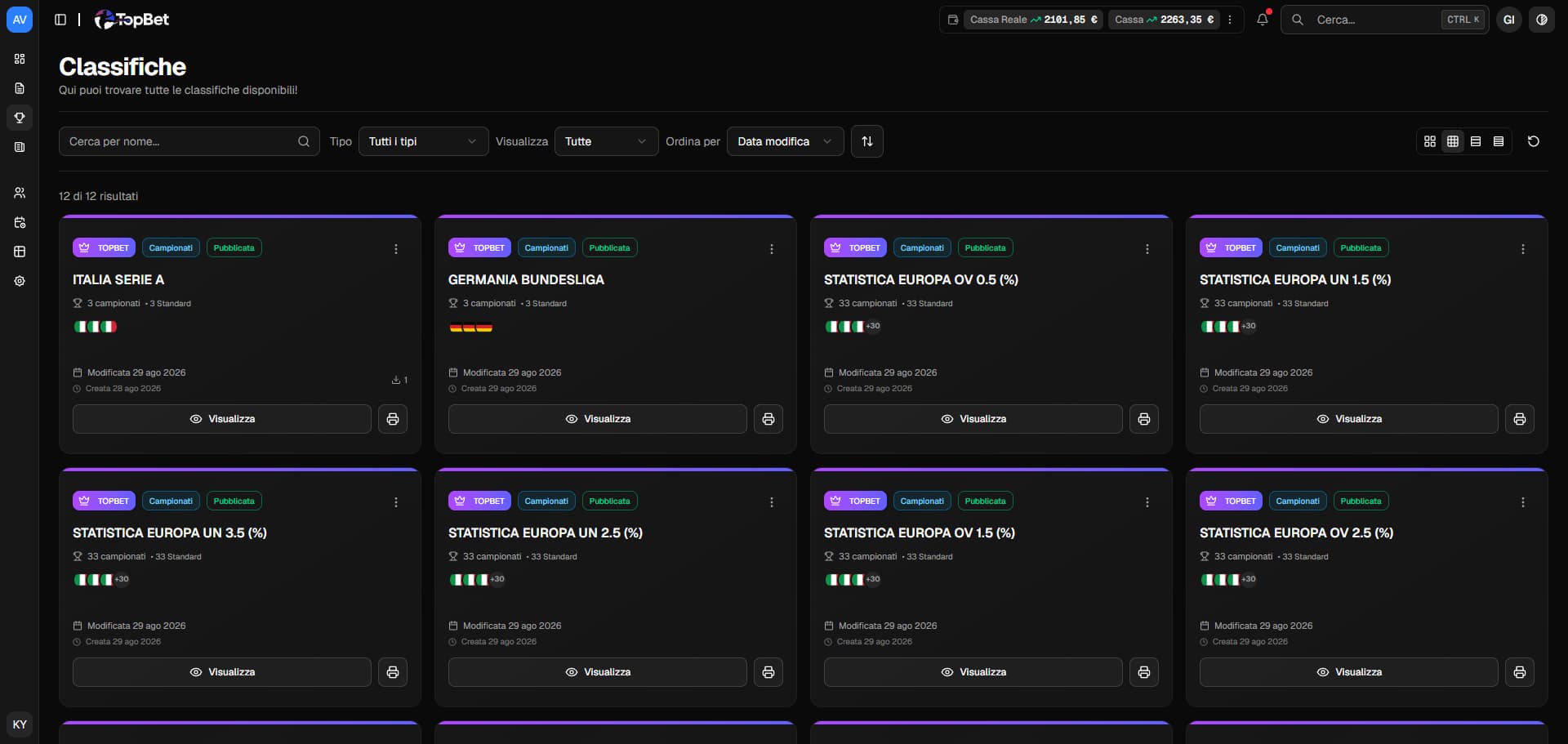View the STATISTICA EUROPA OV 0.5 (%) classifica
This screenshot has height=744, width=1568.
[973, 419]
